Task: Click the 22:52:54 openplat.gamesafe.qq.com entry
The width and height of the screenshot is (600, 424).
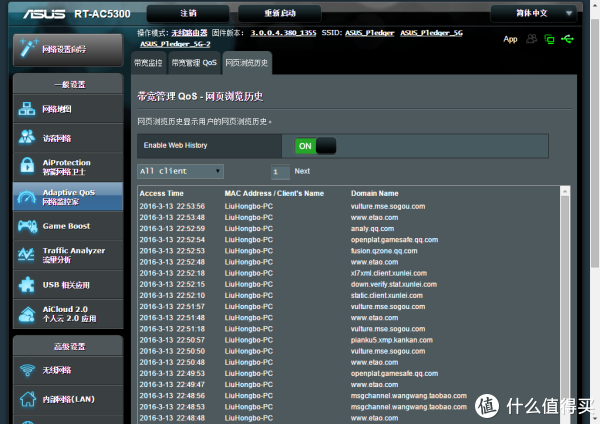Action: (394, 240)
